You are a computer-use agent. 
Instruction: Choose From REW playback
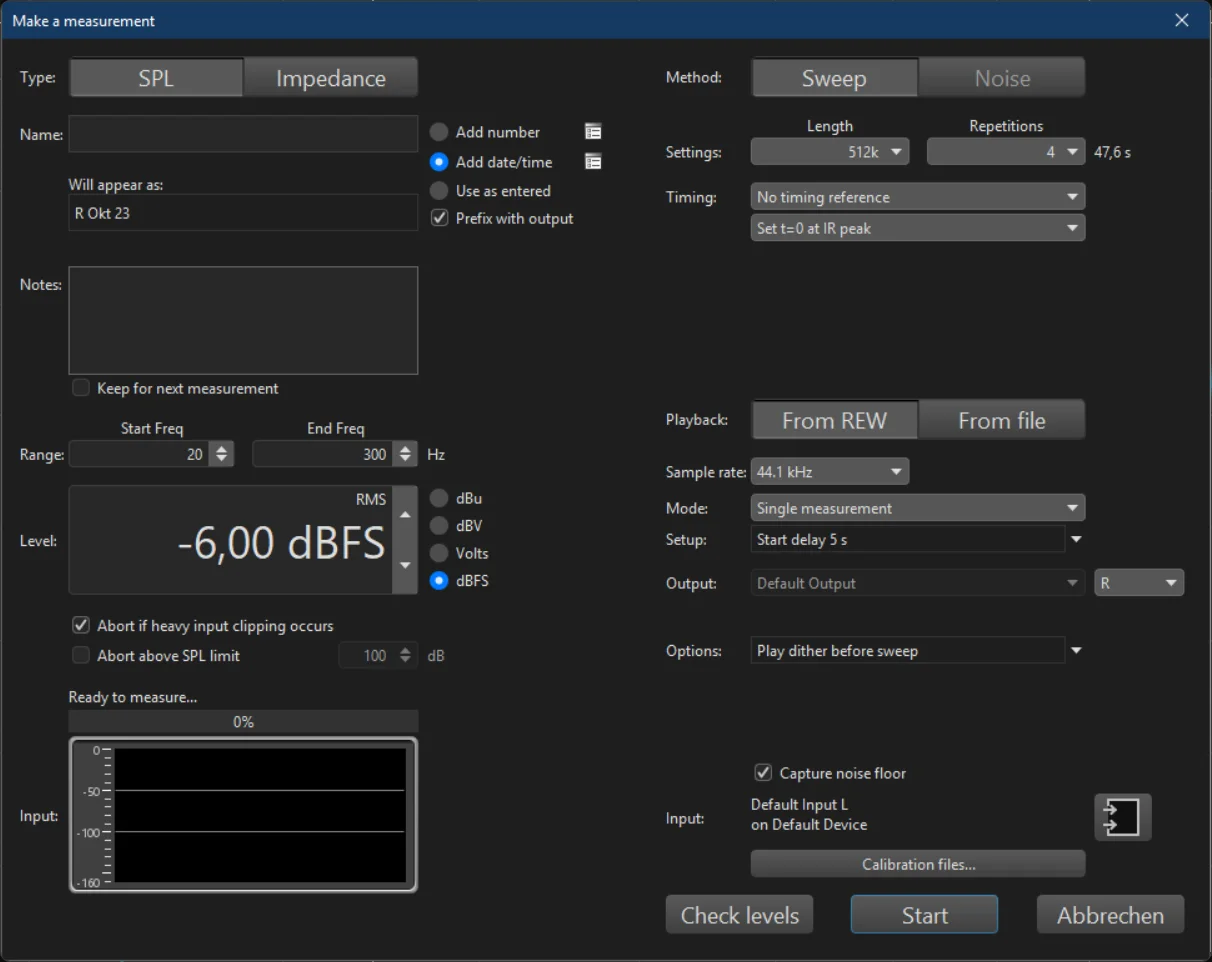(x=834, y=420)
